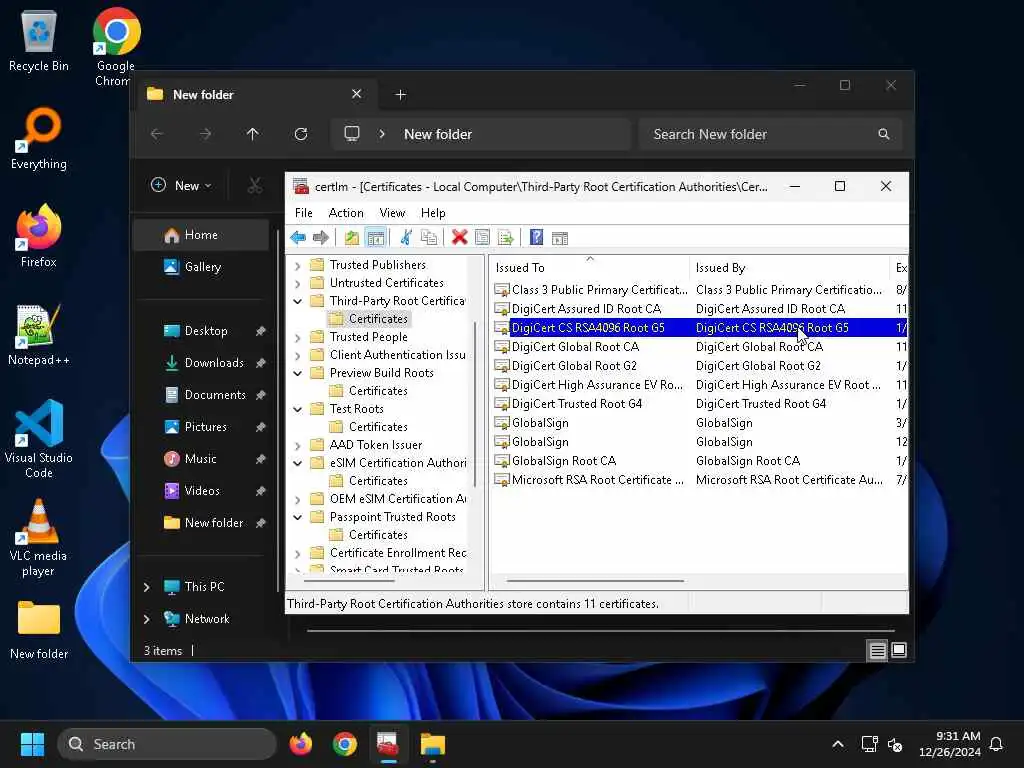Viewport: 1024px width, 768px height.
Task: Select Microsoft RSA Root Certificate row
Action: pyautogui.click(x=700, y=479)
